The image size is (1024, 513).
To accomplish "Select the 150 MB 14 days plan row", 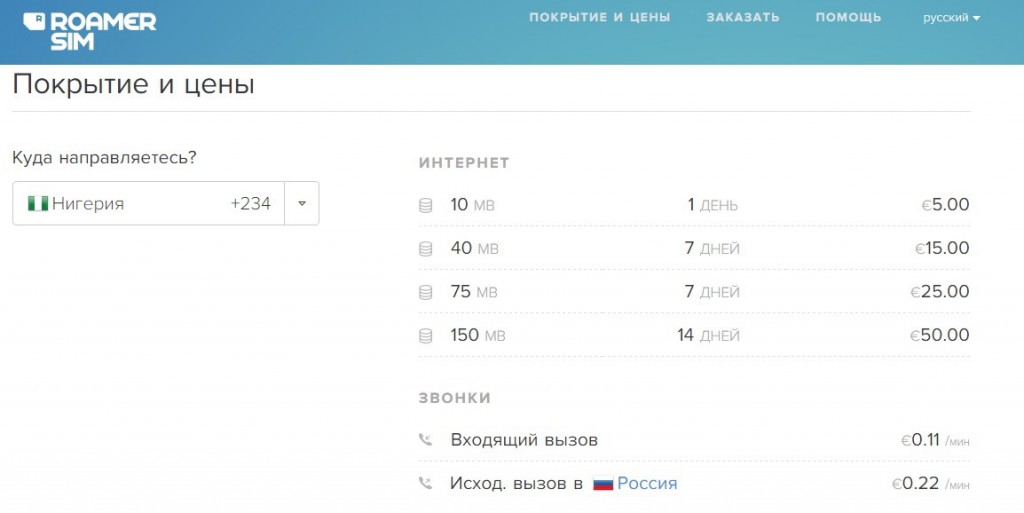I will click(694, 336).
